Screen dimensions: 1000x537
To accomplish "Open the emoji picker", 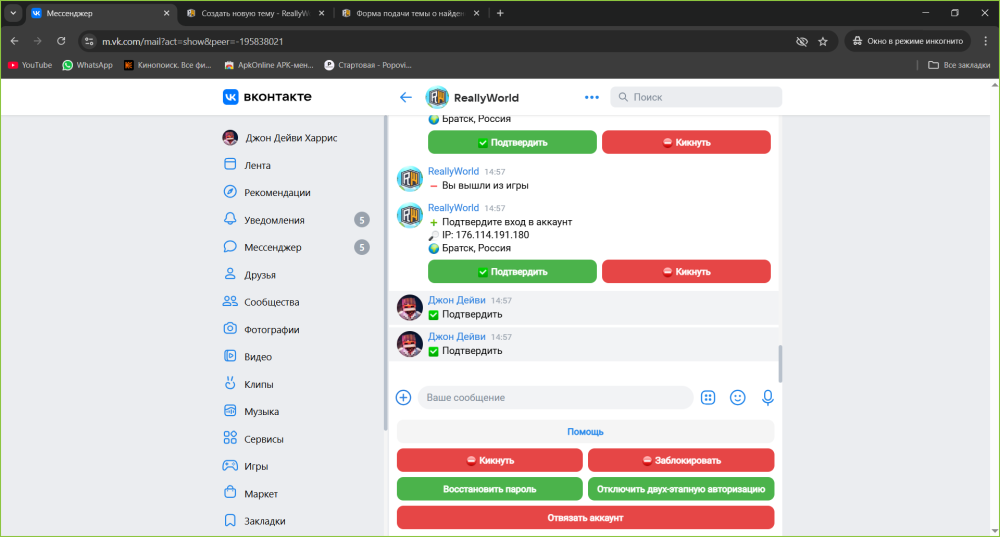I will click(737, 397).
